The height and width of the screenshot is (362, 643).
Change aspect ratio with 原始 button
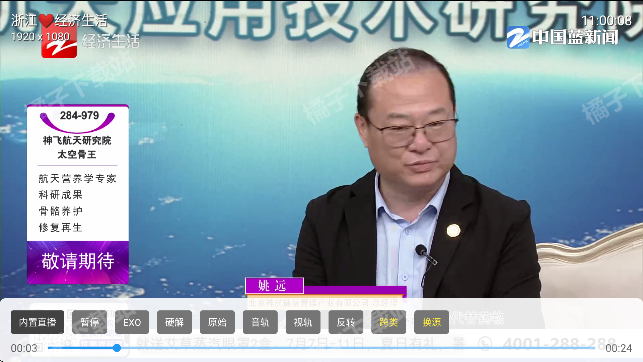[217, 322]
